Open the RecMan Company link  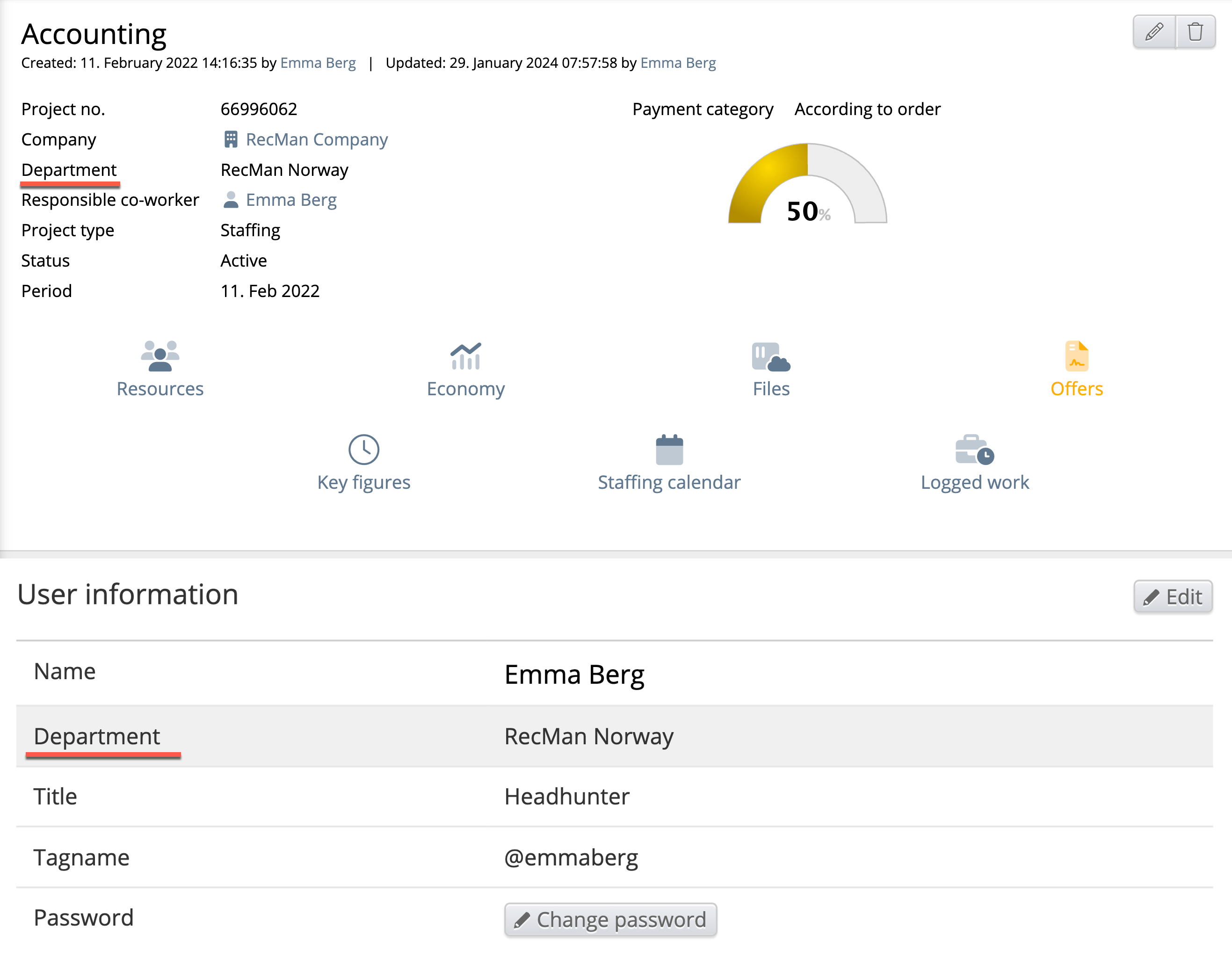pyautogui.click(x=317, y=139)
